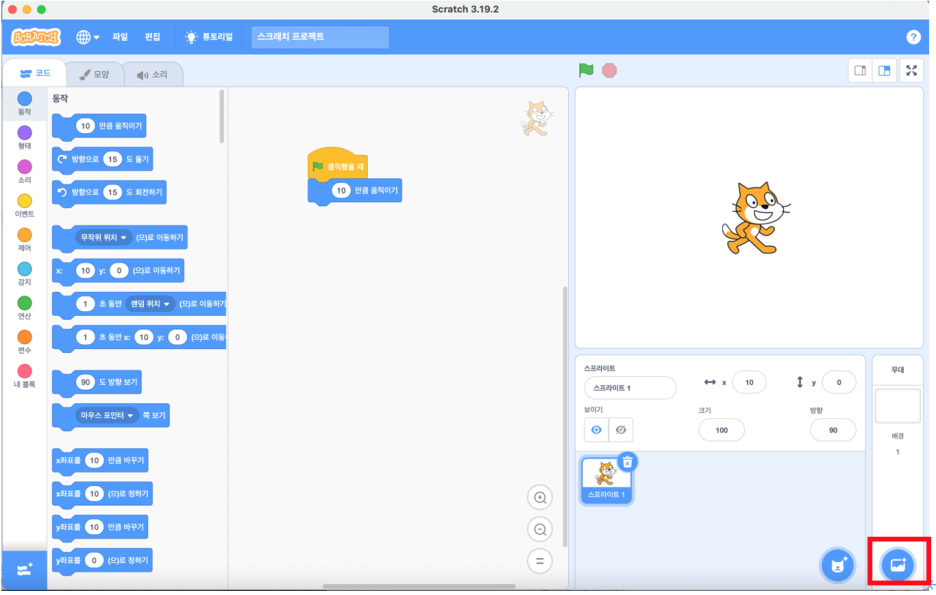Open the 파일 menu

(120, 37)
